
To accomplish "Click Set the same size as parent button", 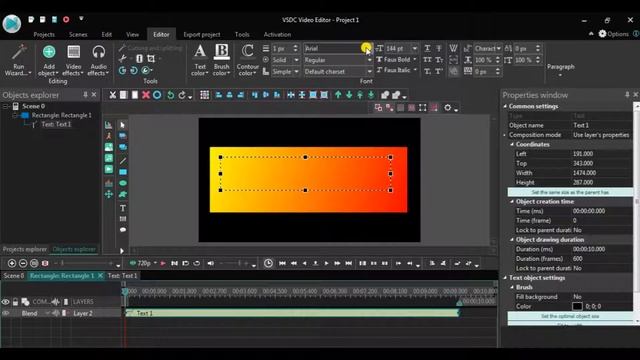I will point(570,192).
